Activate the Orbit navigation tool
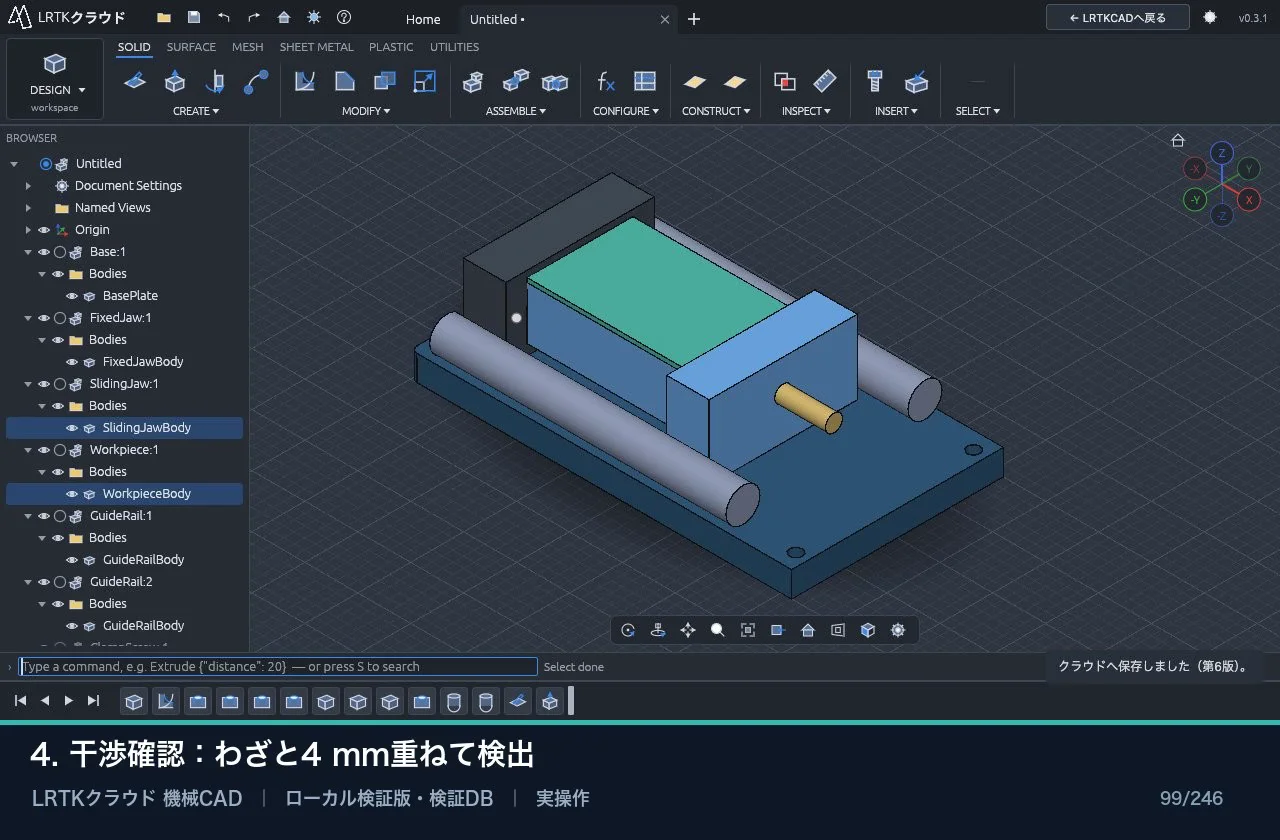Screen dimensions: 1280x840 tap(628, 630)
